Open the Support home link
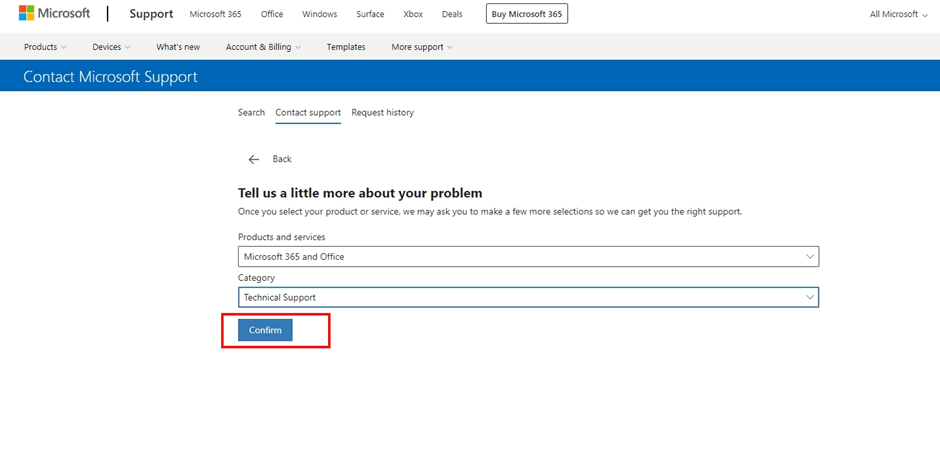 pos(151,14)
